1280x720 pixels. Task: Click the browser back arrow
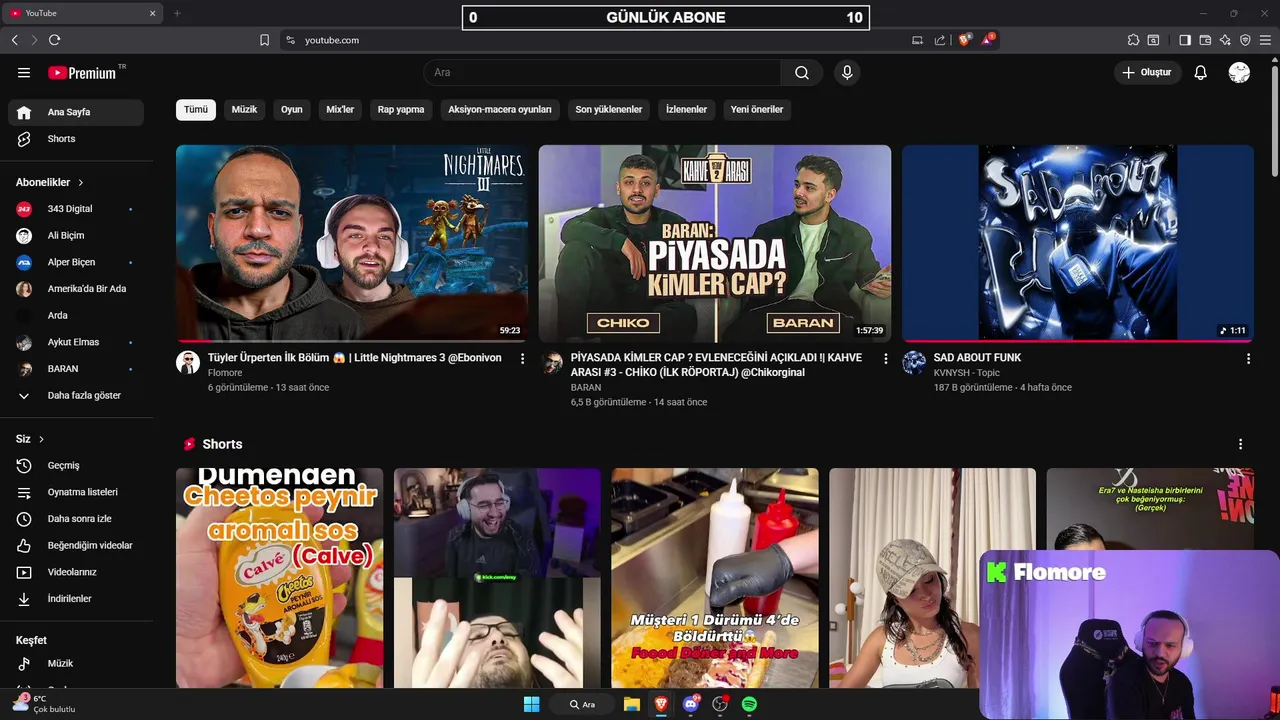(x=15, y=40)
